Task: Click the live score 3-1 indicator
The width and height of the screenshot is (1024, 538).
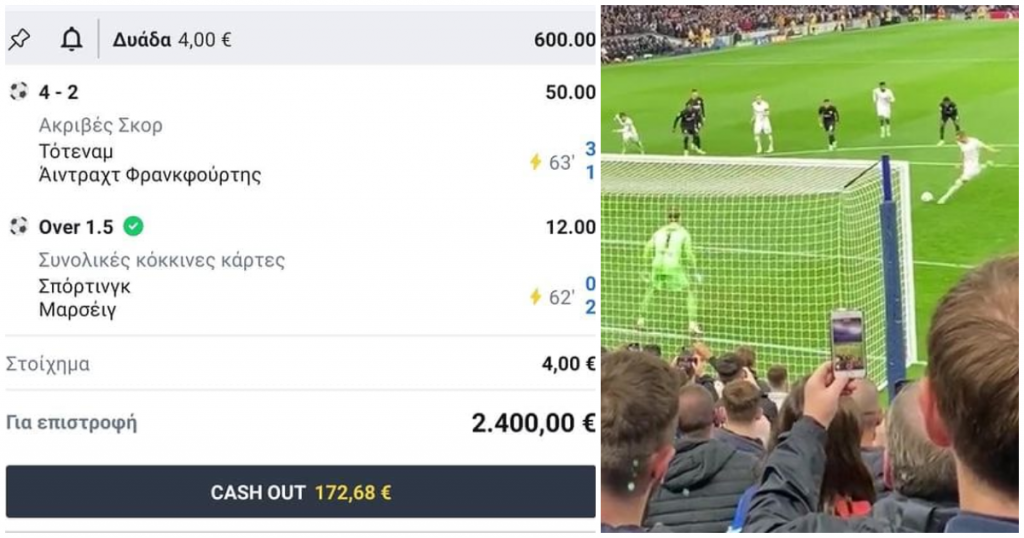Action: coord(590,161)
